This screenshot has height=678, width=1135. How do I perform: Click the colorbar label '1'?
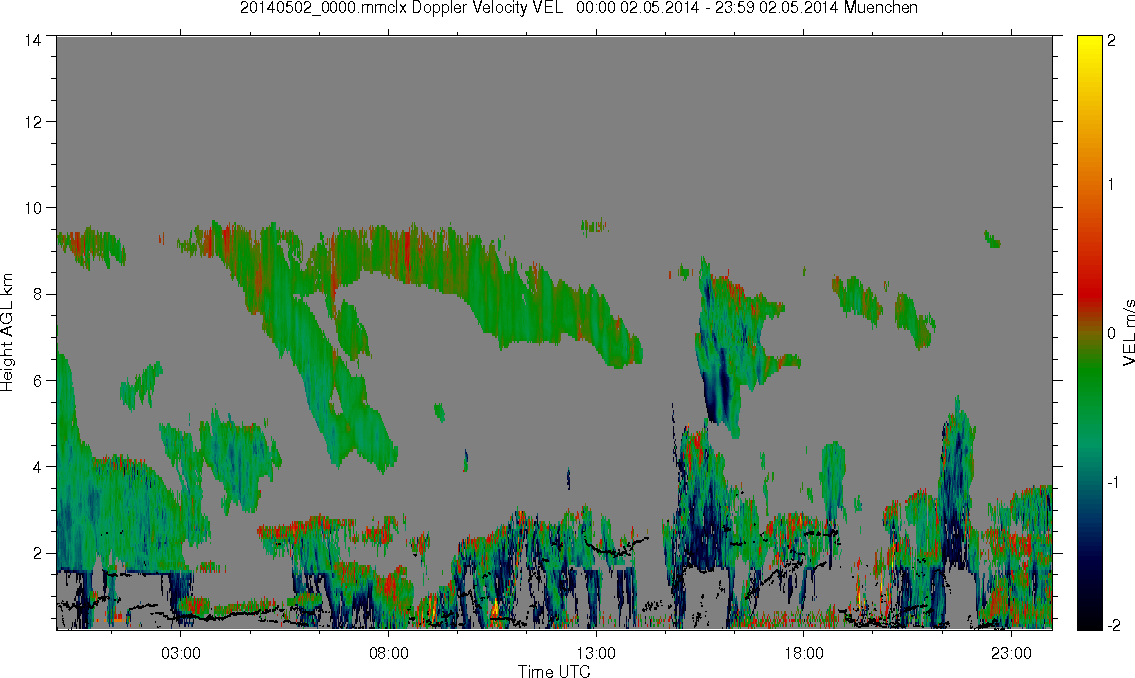pyautogui.click(x=1111, y=185)
